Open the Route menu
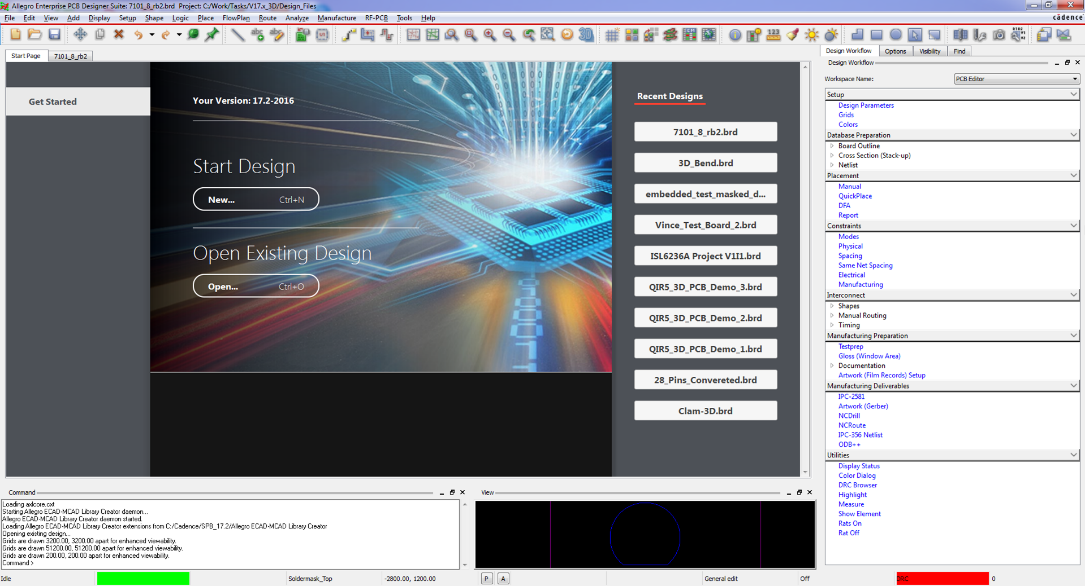 (x=267, y=18)
